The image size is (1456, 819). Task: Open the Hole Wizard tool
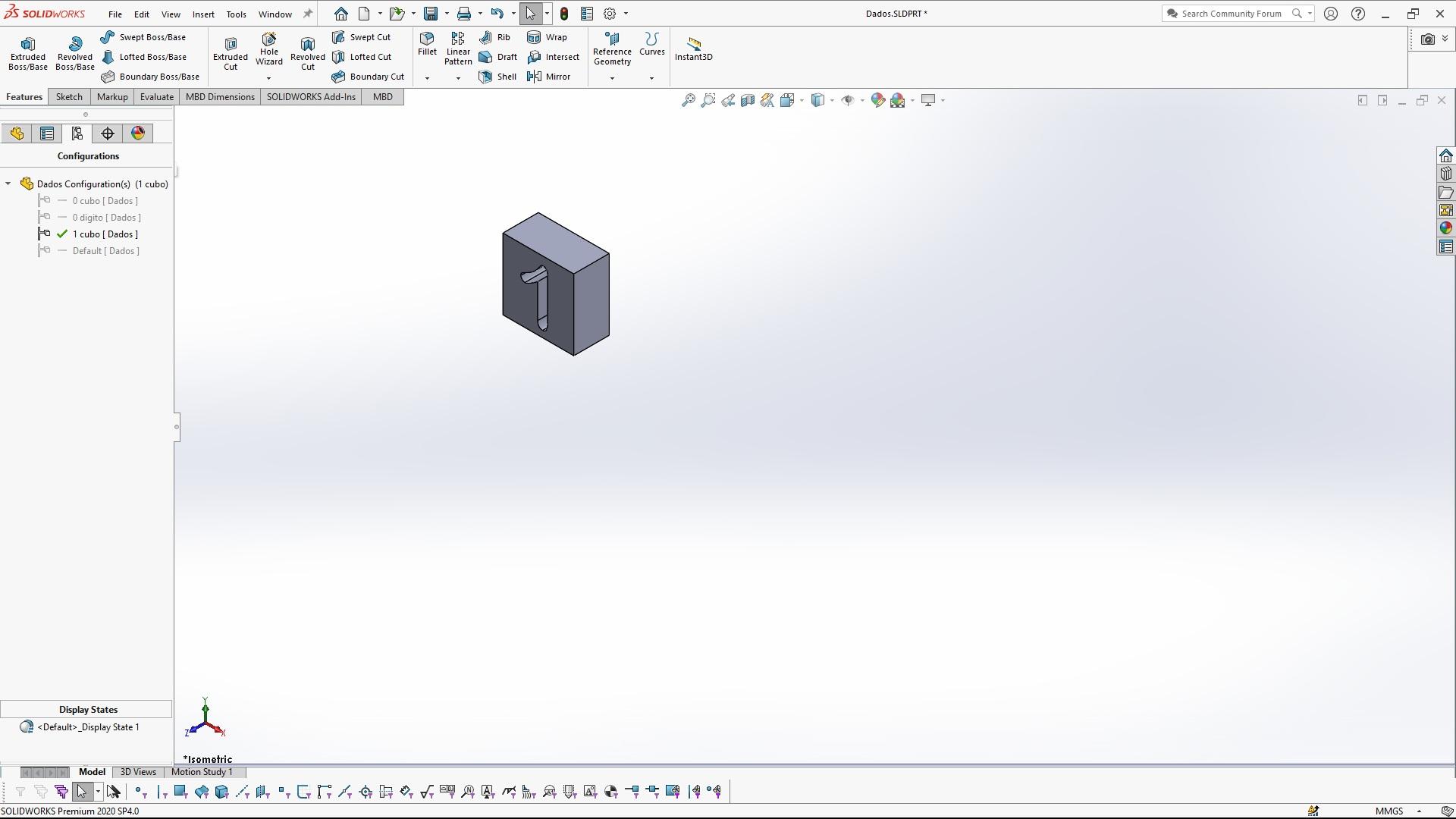click(269, 49)
